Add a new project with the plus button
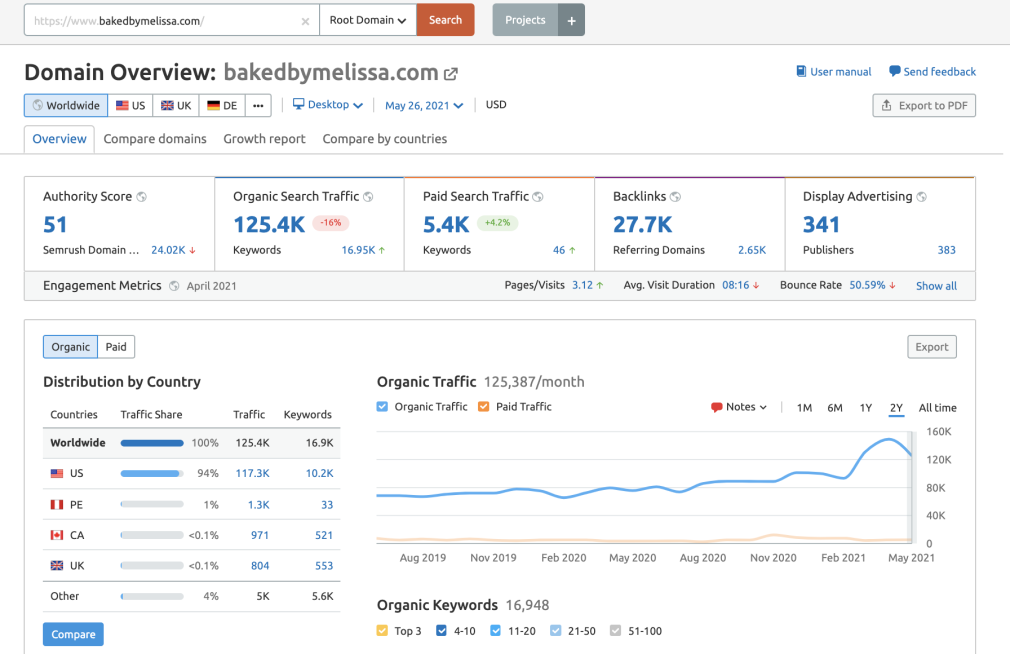The height and width of the screenshot is (654, 1010). (x=571, y=20)
